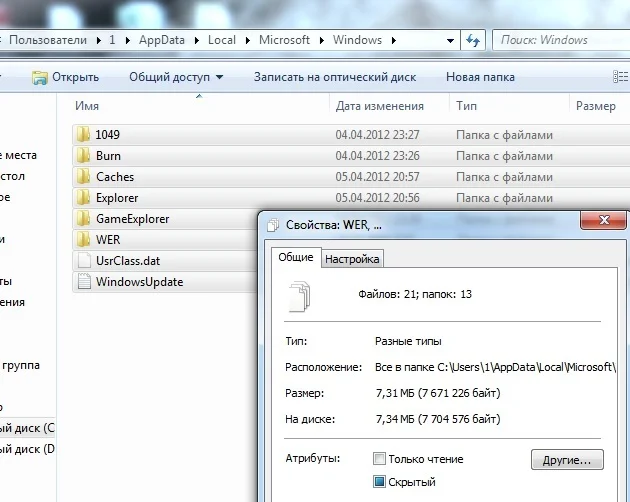
Task: Go to Local in the address bar
Action: [x=222, y=40]
